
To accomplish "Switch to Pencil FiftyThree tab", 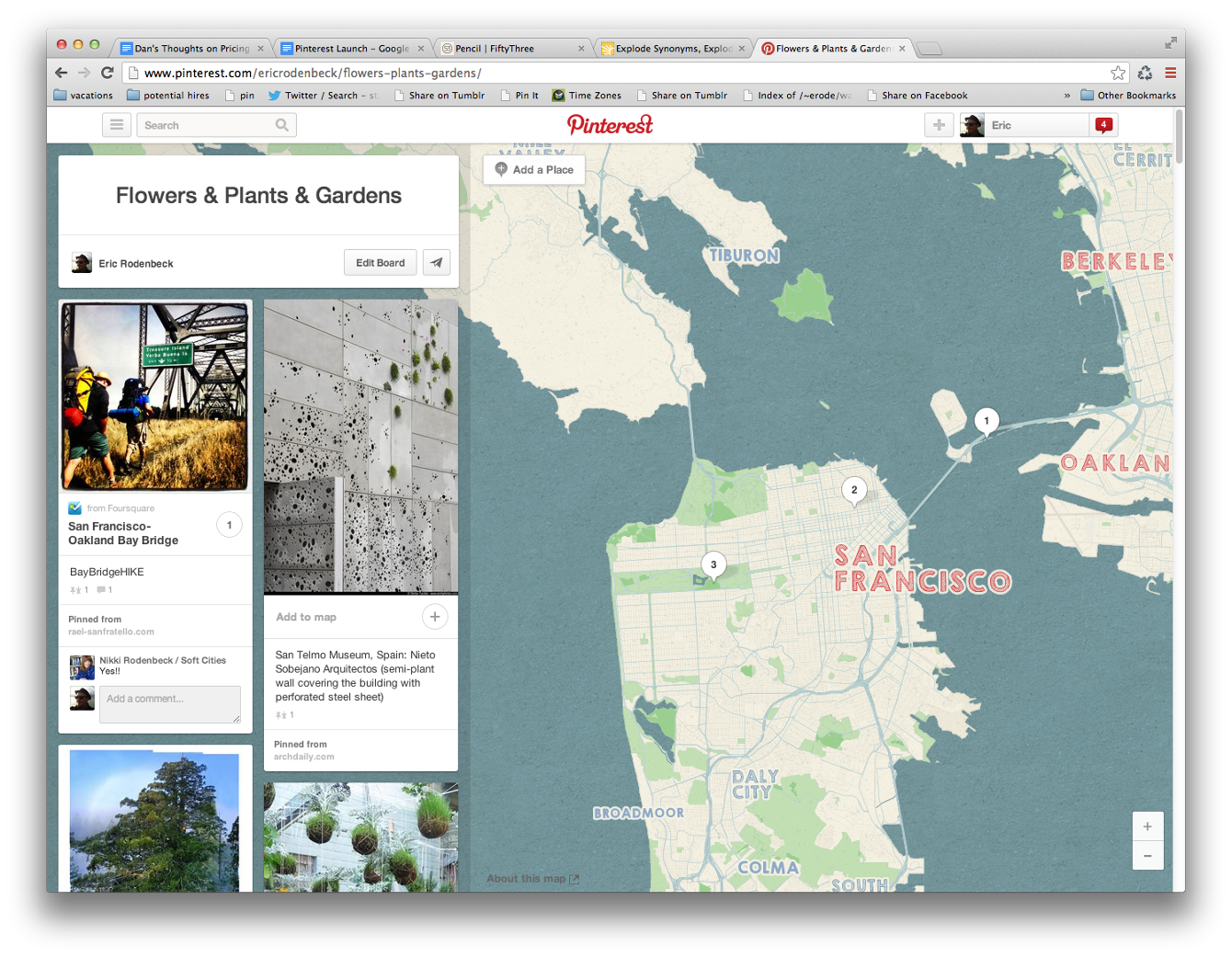I will [x=512, y=49].
